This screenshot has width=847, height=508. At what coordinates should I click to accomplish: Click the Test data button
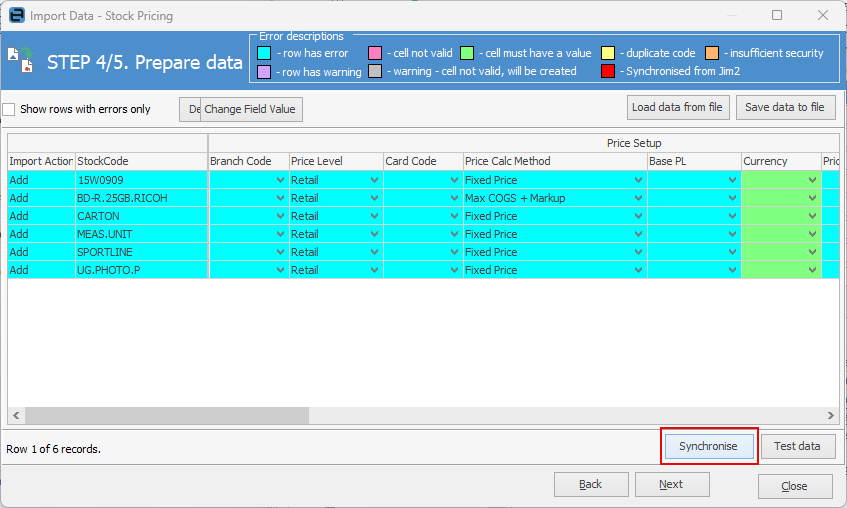coord(797,446)
